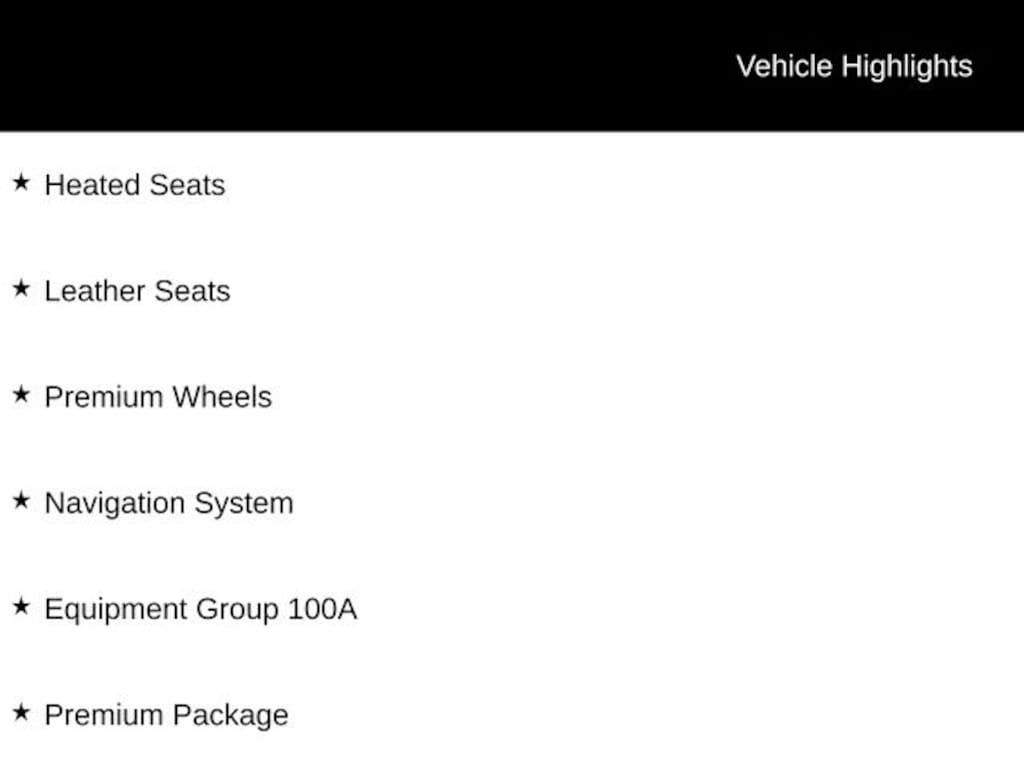Select the Equipment Group 100A item
This screenshot has width=1024, height=768.
coord(200,609)
